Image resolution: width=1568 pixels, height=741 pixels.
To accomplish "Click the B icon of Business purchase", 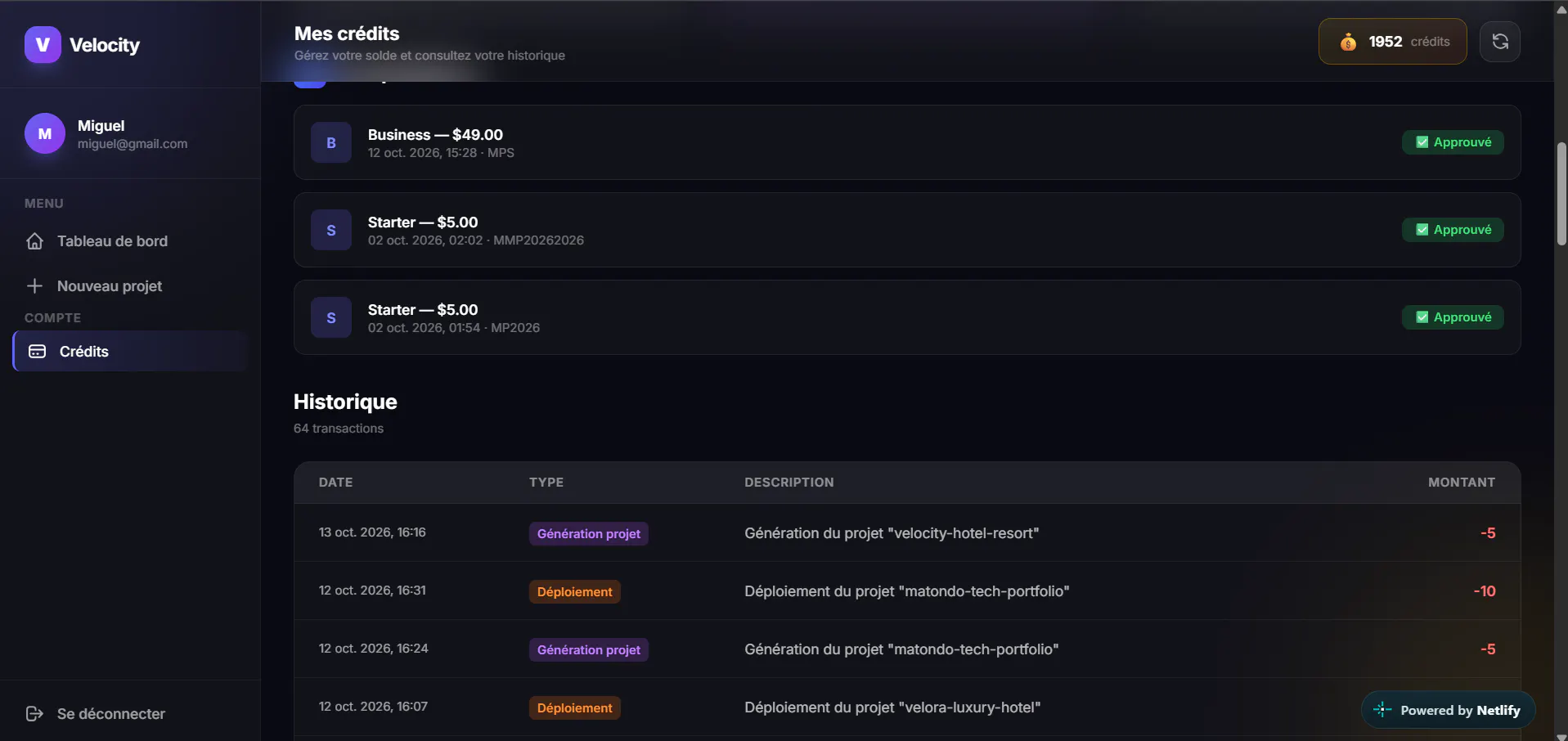I will (x=331, y=143).
